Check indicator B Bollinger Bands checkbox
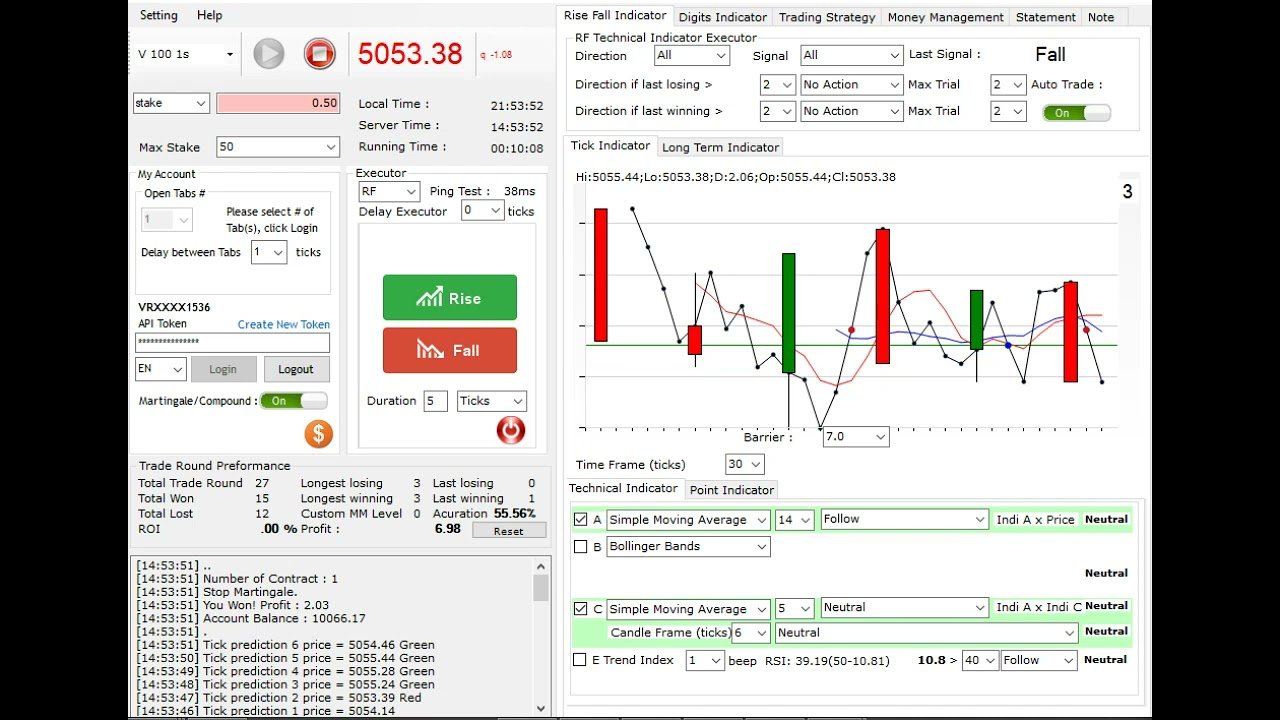 [580, 546]
